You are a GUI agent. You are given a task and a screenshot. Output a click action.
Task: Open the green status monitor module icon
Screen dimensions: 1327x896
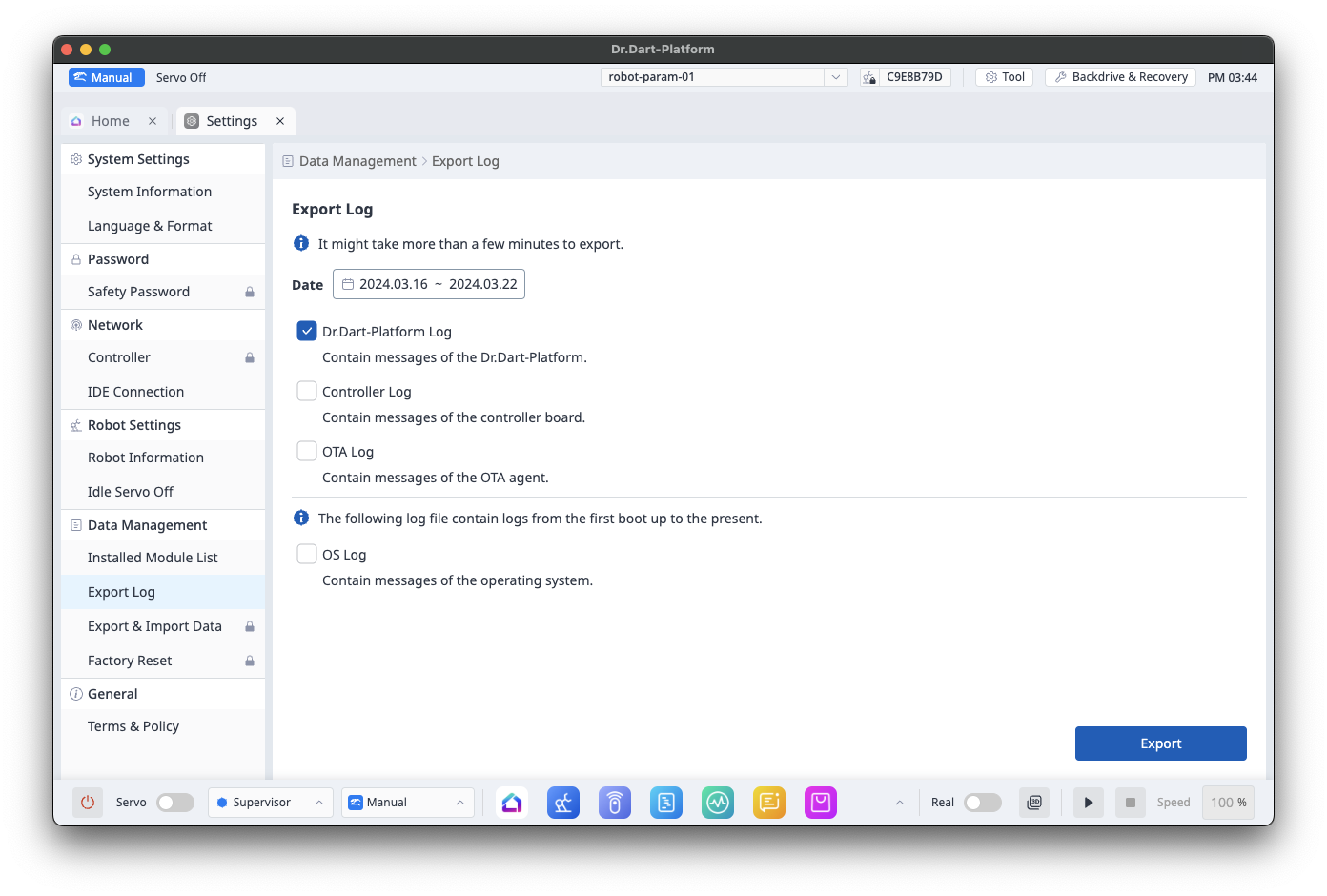pos(718,803)
